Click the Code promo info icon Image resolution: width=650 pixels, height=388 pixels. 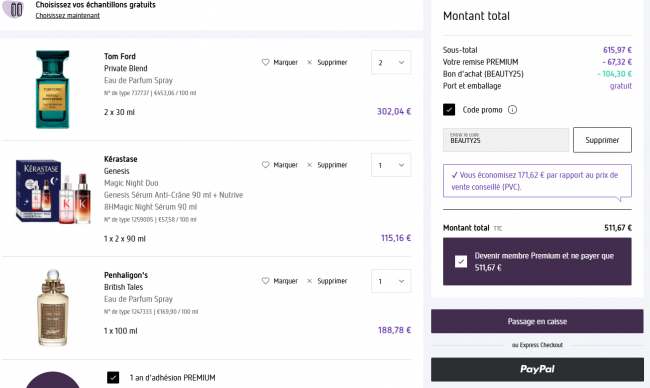click(512, 110)
